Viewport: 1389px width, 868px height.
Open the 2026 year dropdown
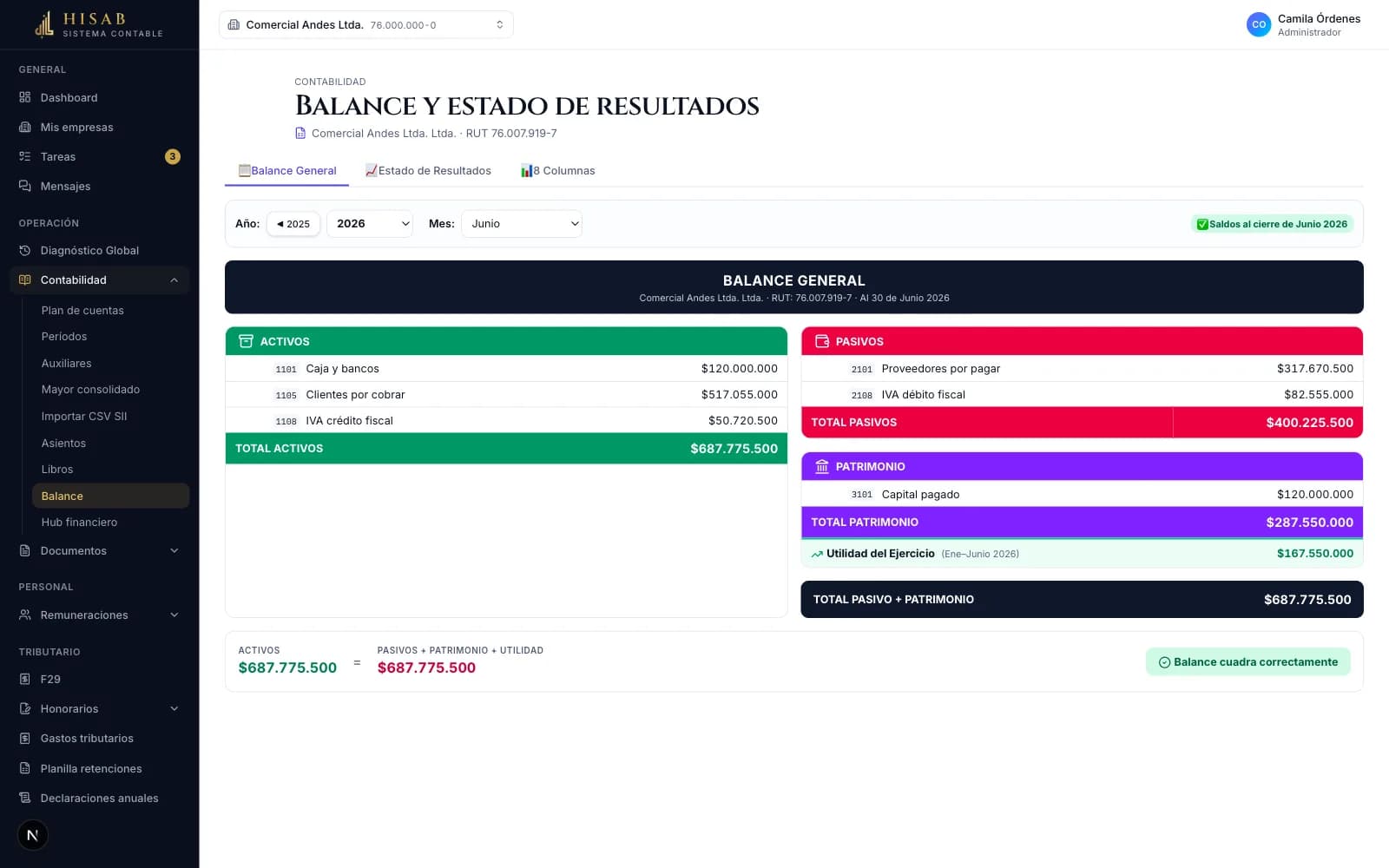pyautogui.click(x=370, y=223)
